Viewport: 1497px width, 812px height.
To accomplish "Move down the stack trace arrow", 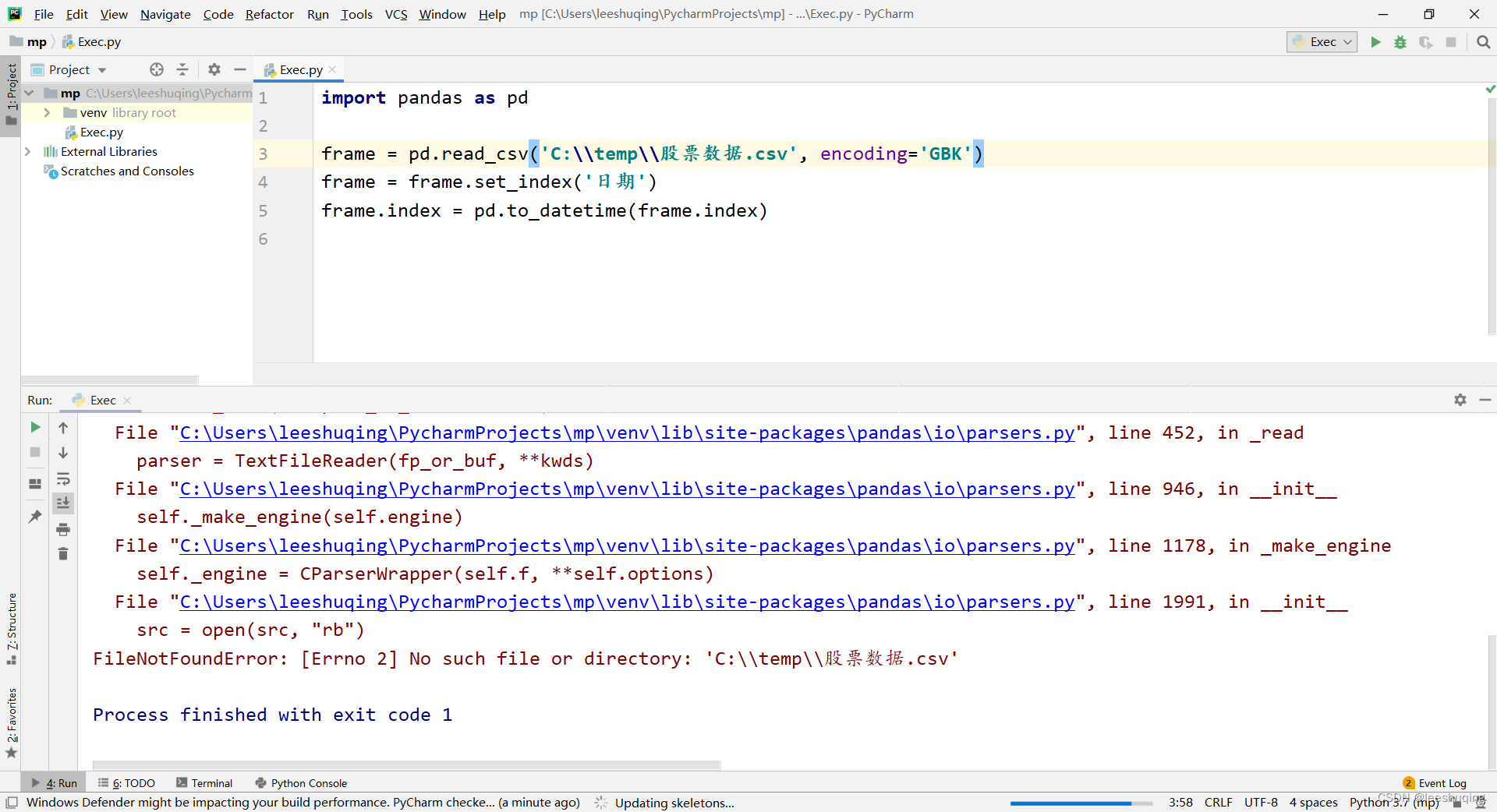I will tap(63, 452).
